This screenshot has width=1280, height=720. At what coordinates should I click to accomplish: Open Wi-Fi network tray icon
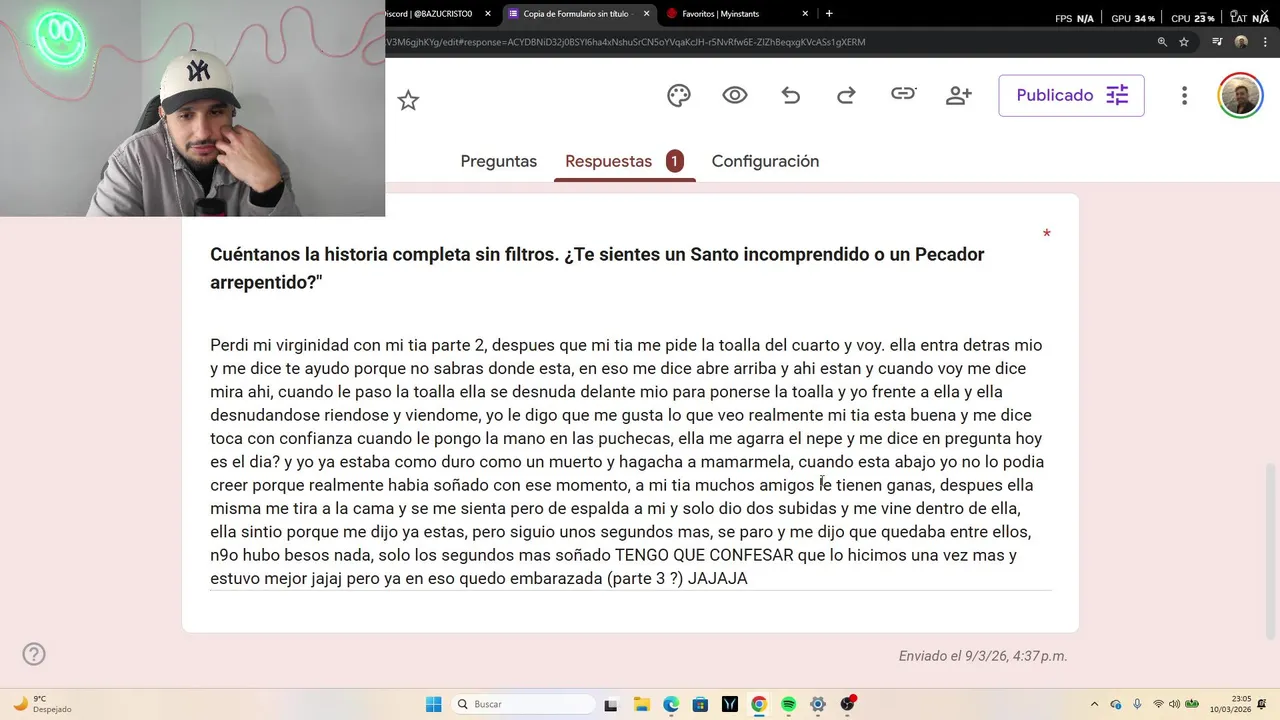click(1158, 704)
